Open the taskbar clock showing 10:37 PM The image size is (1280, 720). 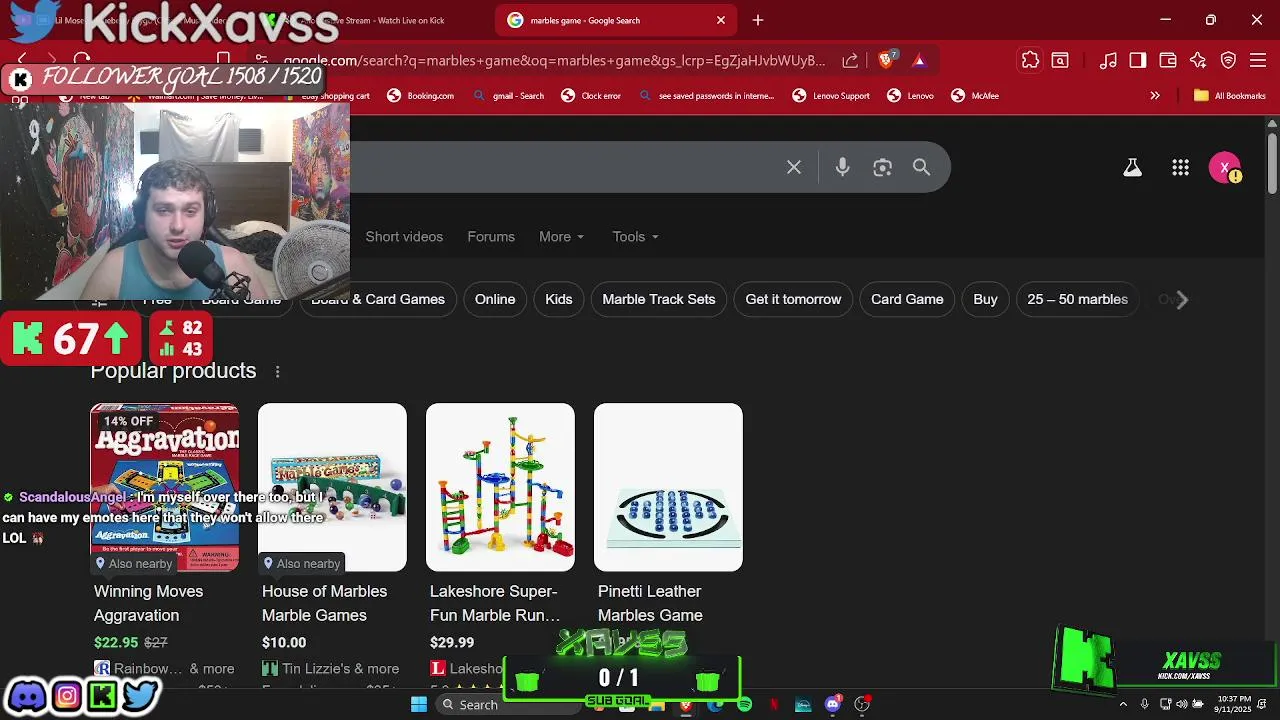coord(1235,705)
